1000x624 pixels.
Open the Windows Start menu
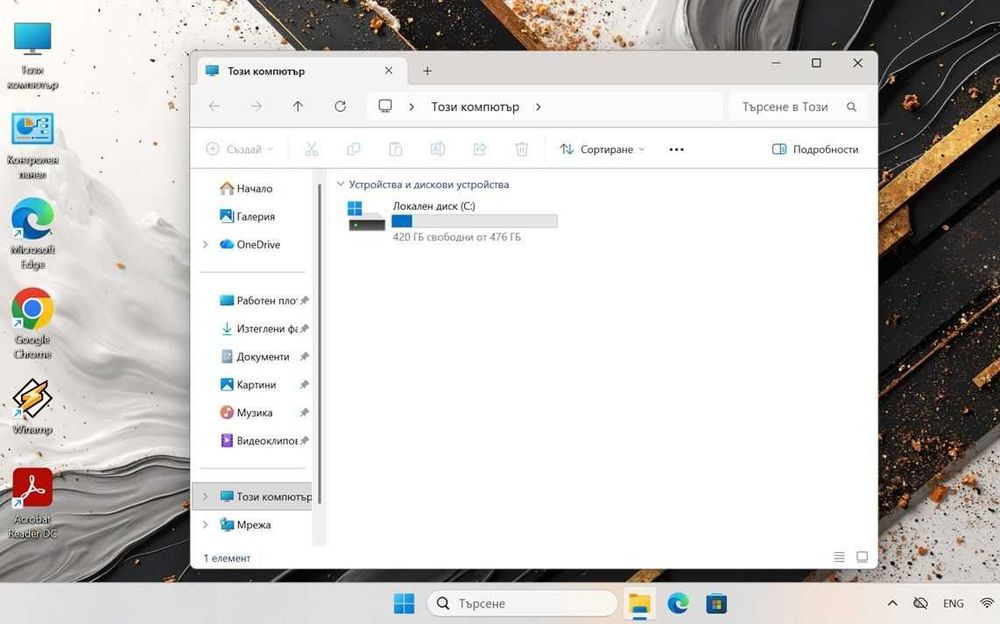404,603
